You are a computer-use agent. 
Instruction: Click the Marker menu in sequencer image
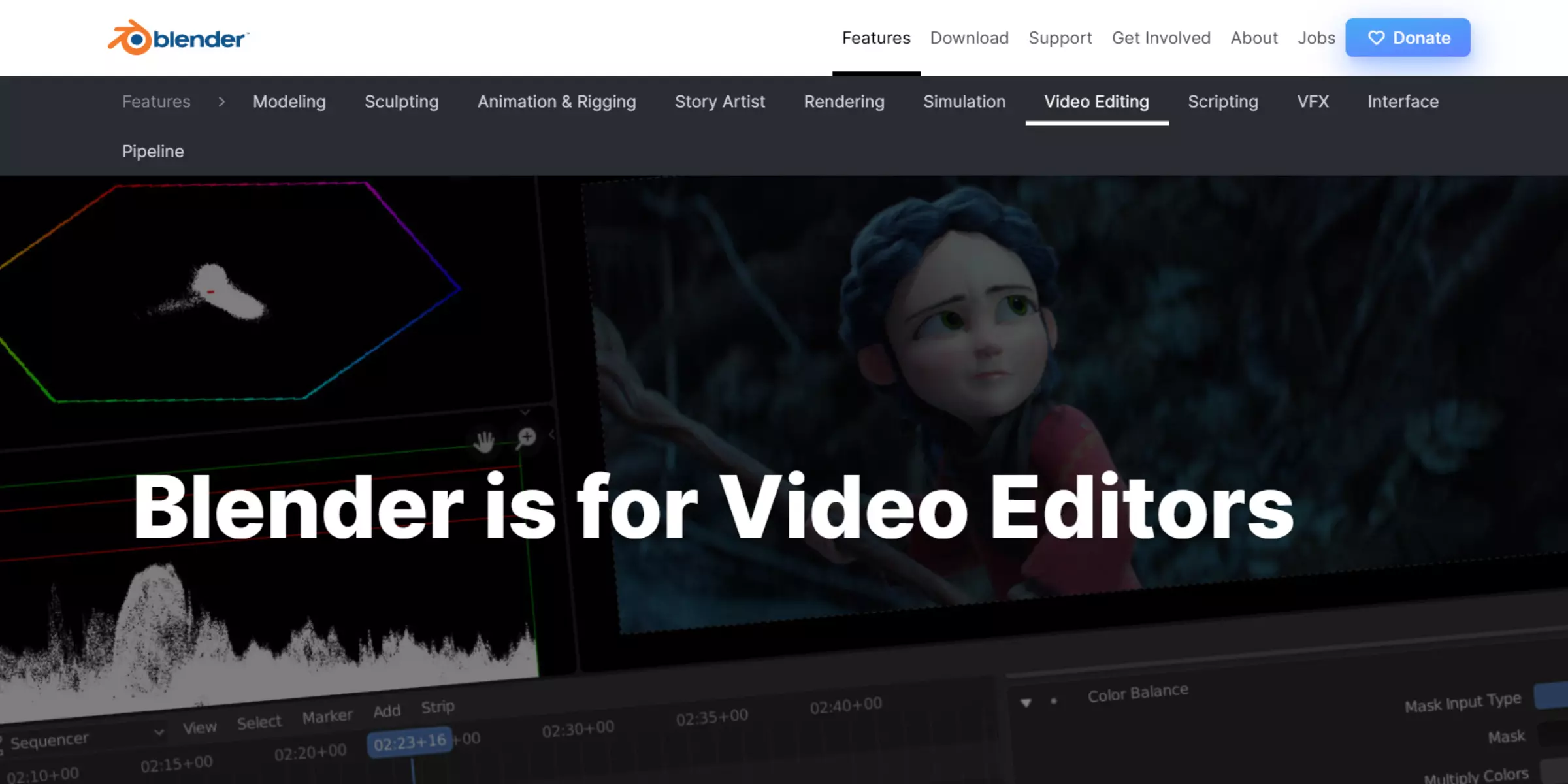pos(327,717)
